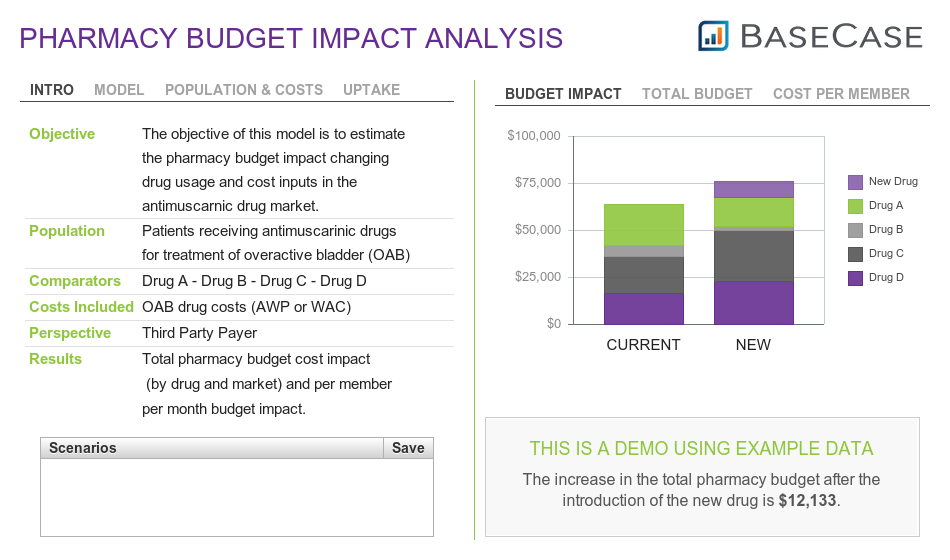The height and width of the screenshot is (560, 950).
Task: Select the BUDGET IMPACT tab
Action: coord(563,94)
